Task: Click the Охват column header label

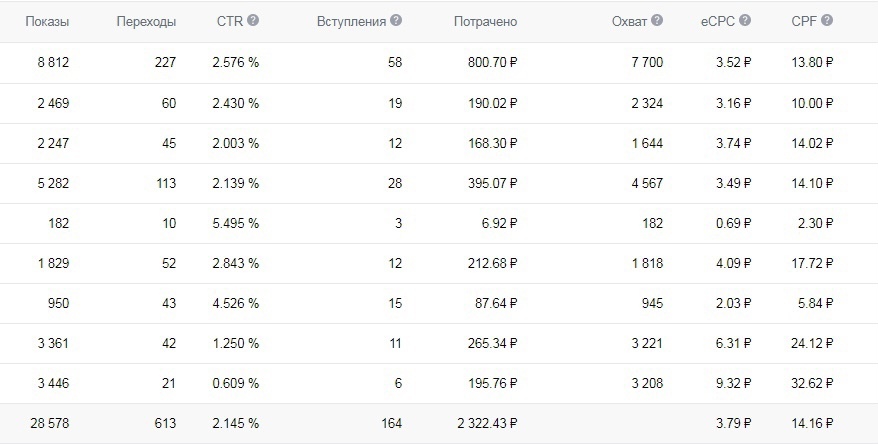Action: [629, 22]
